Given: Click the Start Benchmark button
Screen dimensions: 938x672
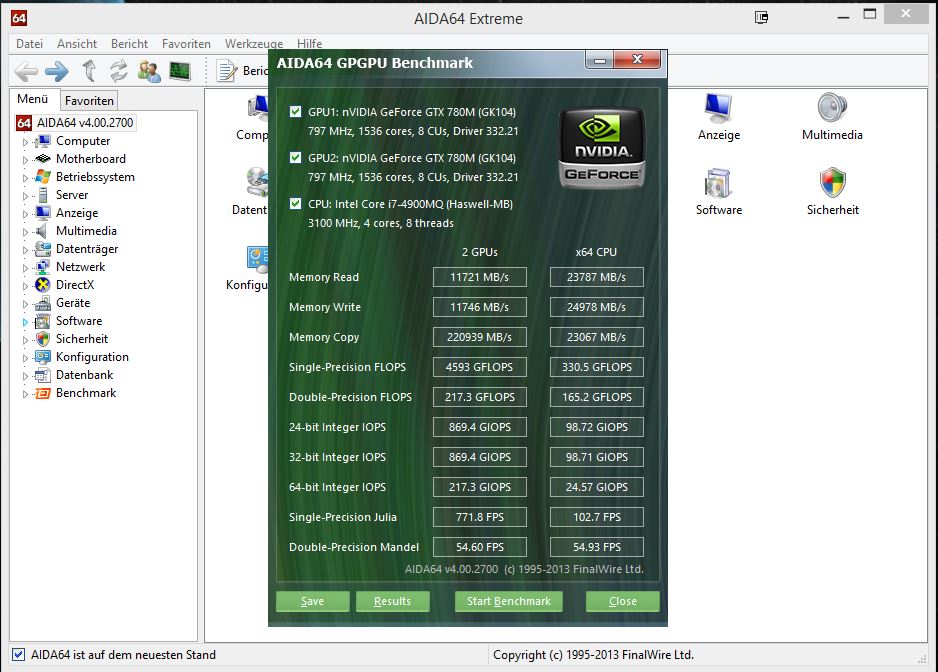Looking at the screenshot, I should pos(508,601).
